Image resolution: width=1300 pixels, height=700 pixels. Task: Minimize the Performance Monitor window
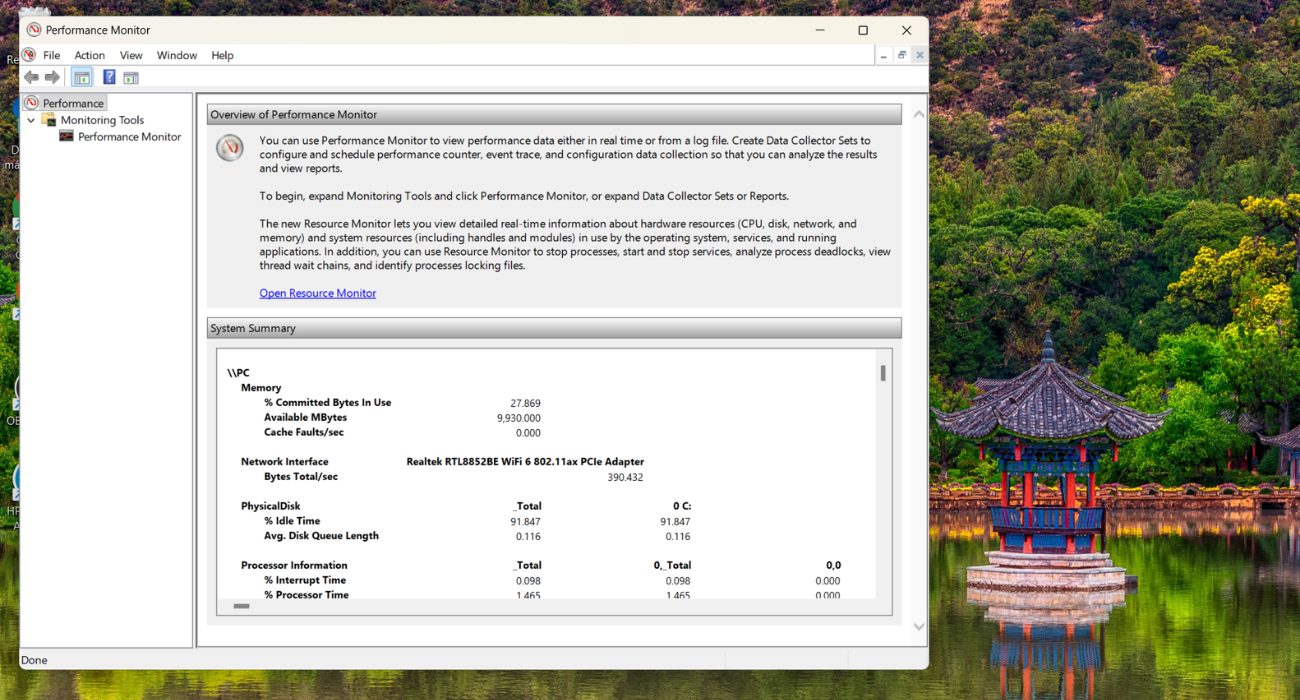coord(820,30)
